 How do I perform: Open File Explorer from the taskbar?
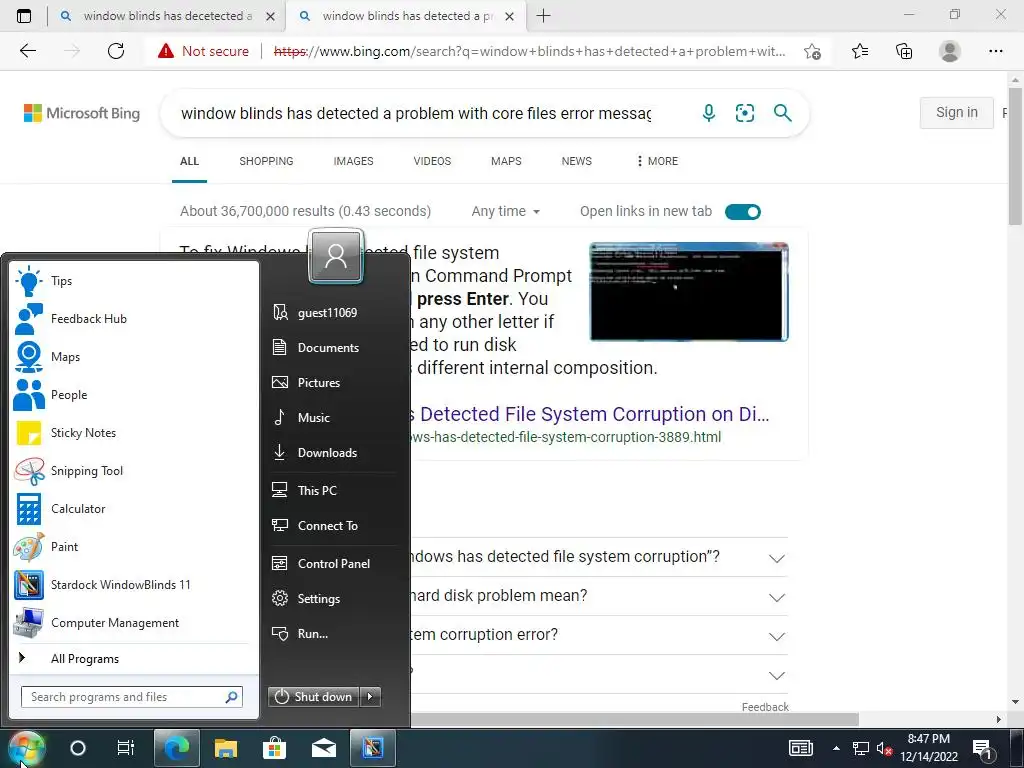pos(226,748)
